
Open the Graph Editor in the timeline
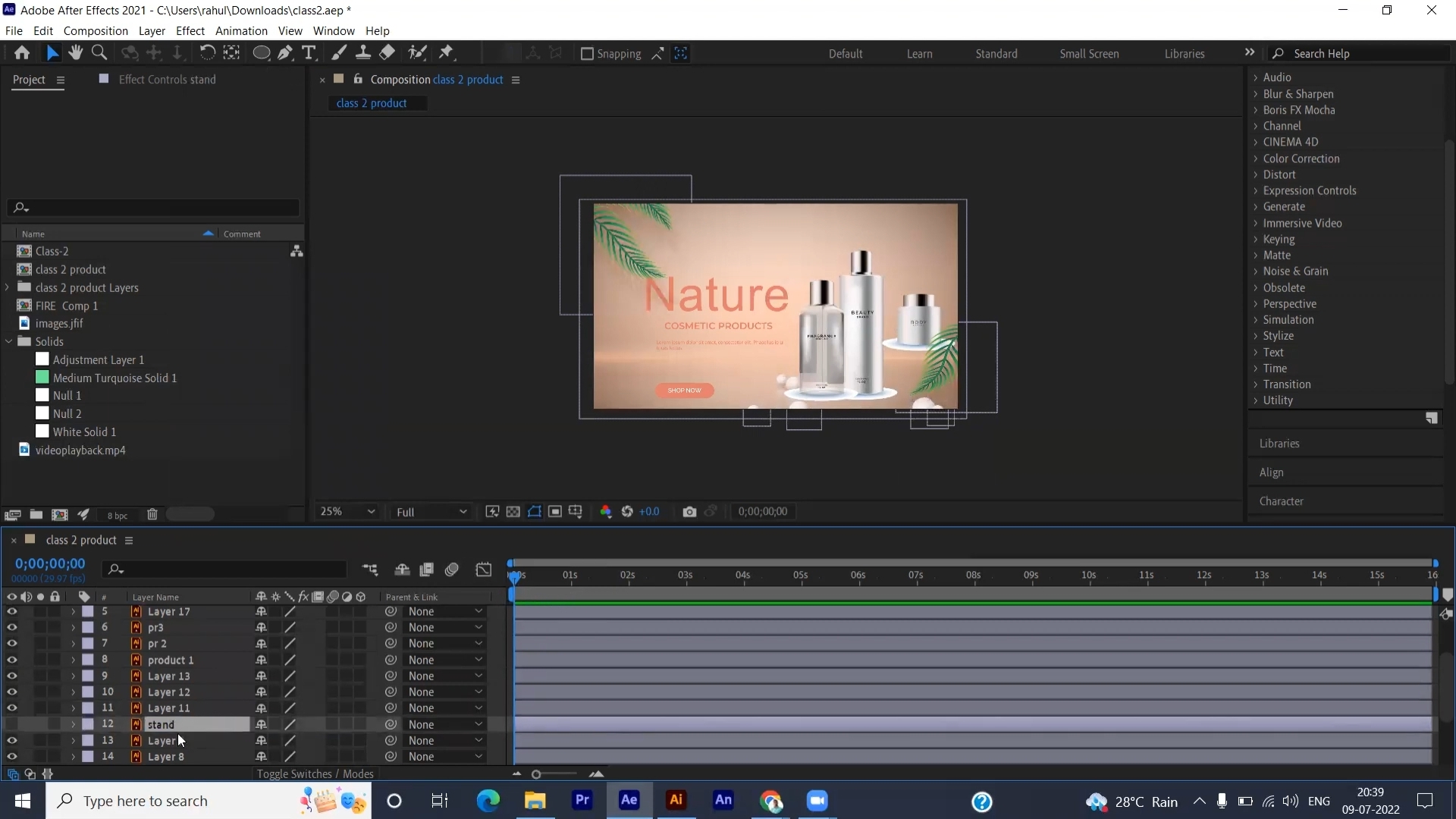[484, 570]
